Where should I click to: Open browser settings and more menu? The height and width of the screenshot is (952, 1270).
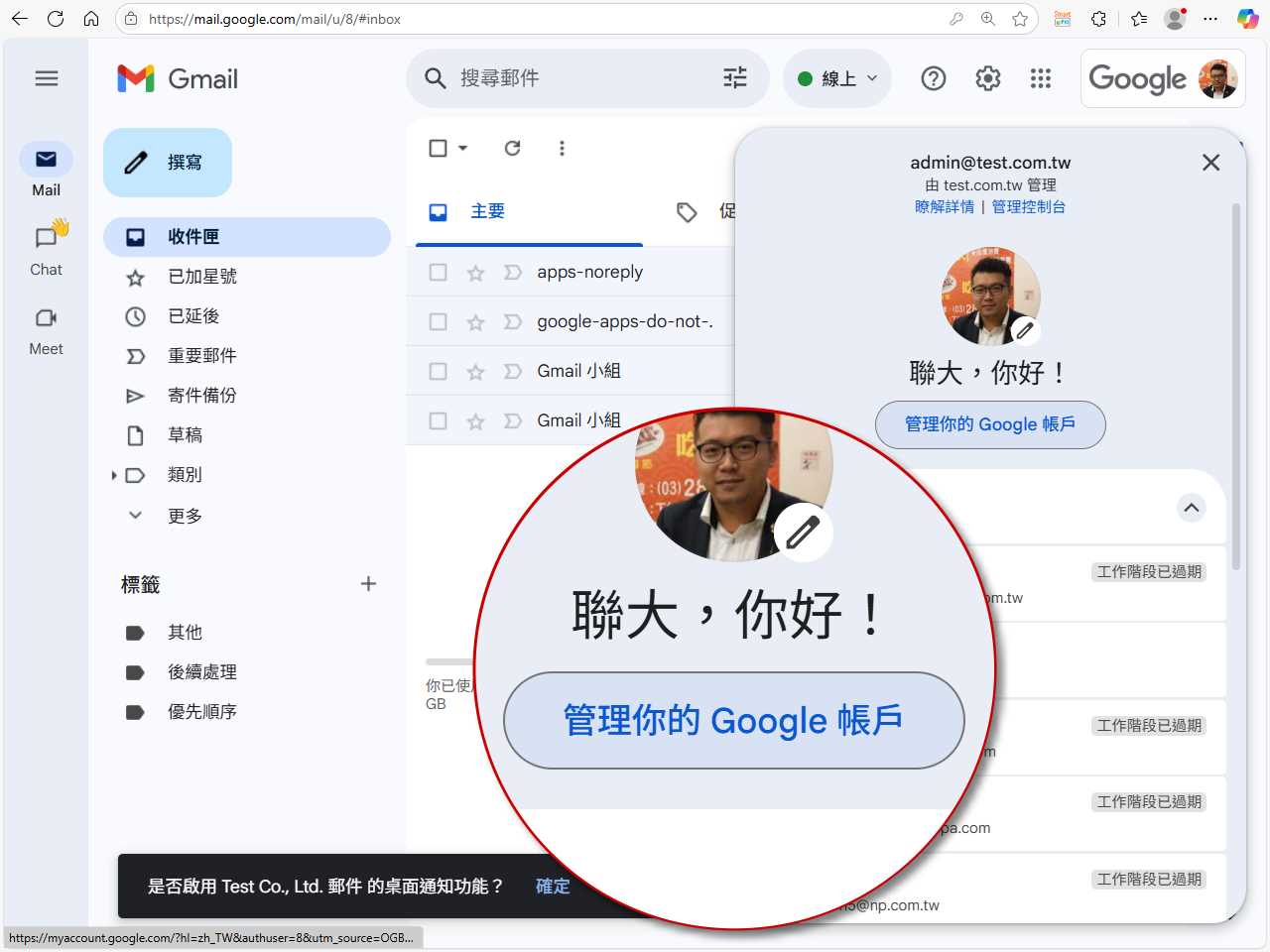click(1210, 19)
